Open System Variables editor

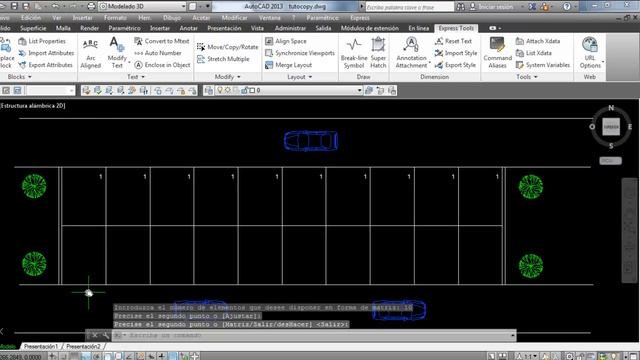coord(543,65)
